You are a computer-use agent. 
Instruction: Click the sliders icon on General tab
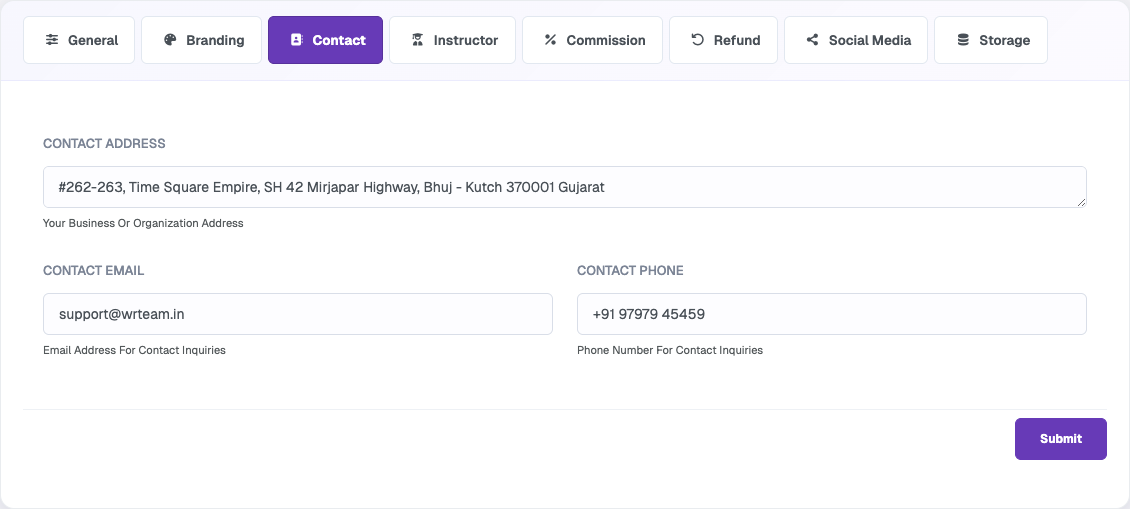coord(52,40)
